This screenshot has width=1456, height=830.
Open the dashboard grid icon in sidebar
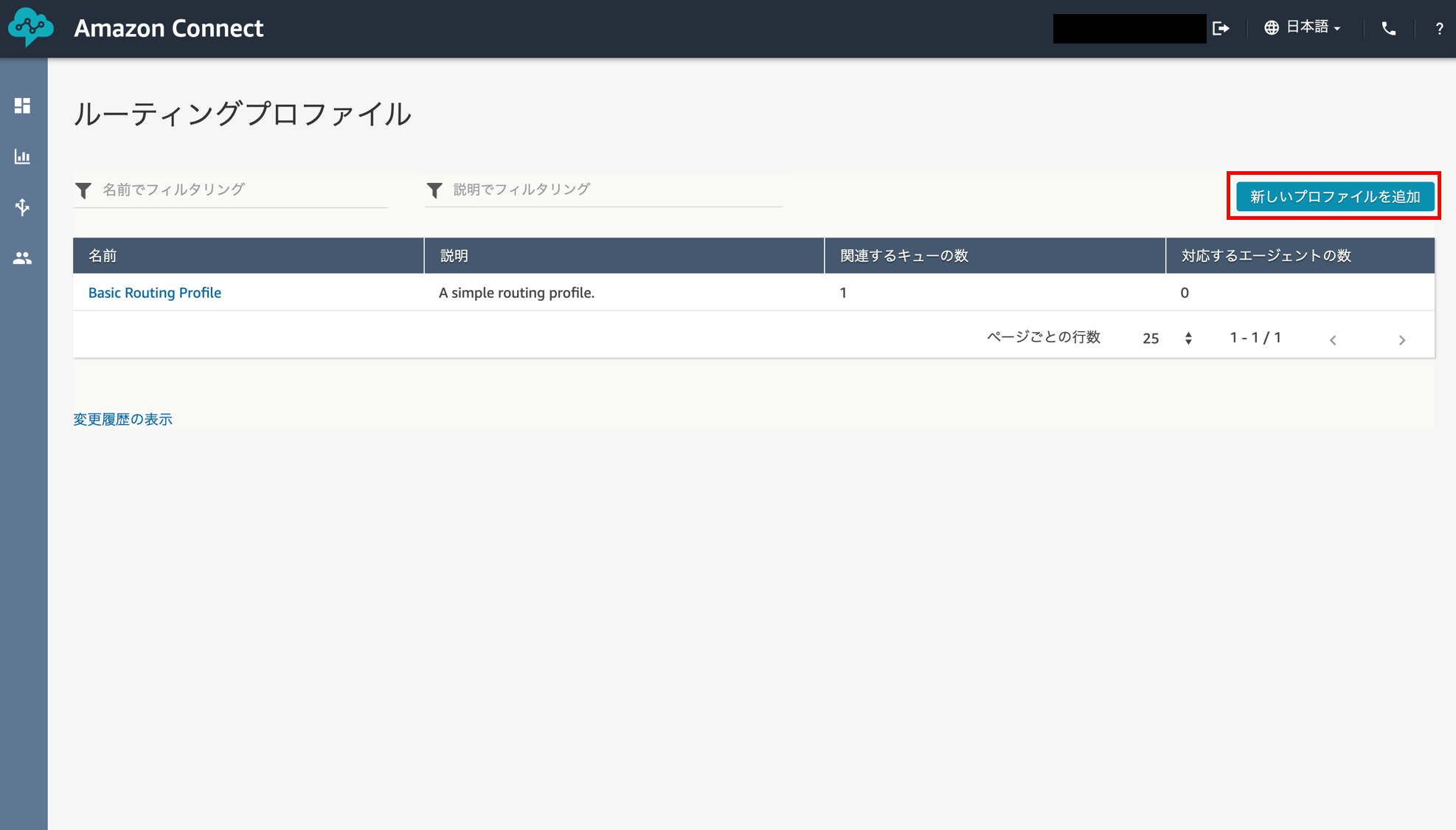pyautogui.click(x=23, y=106)
